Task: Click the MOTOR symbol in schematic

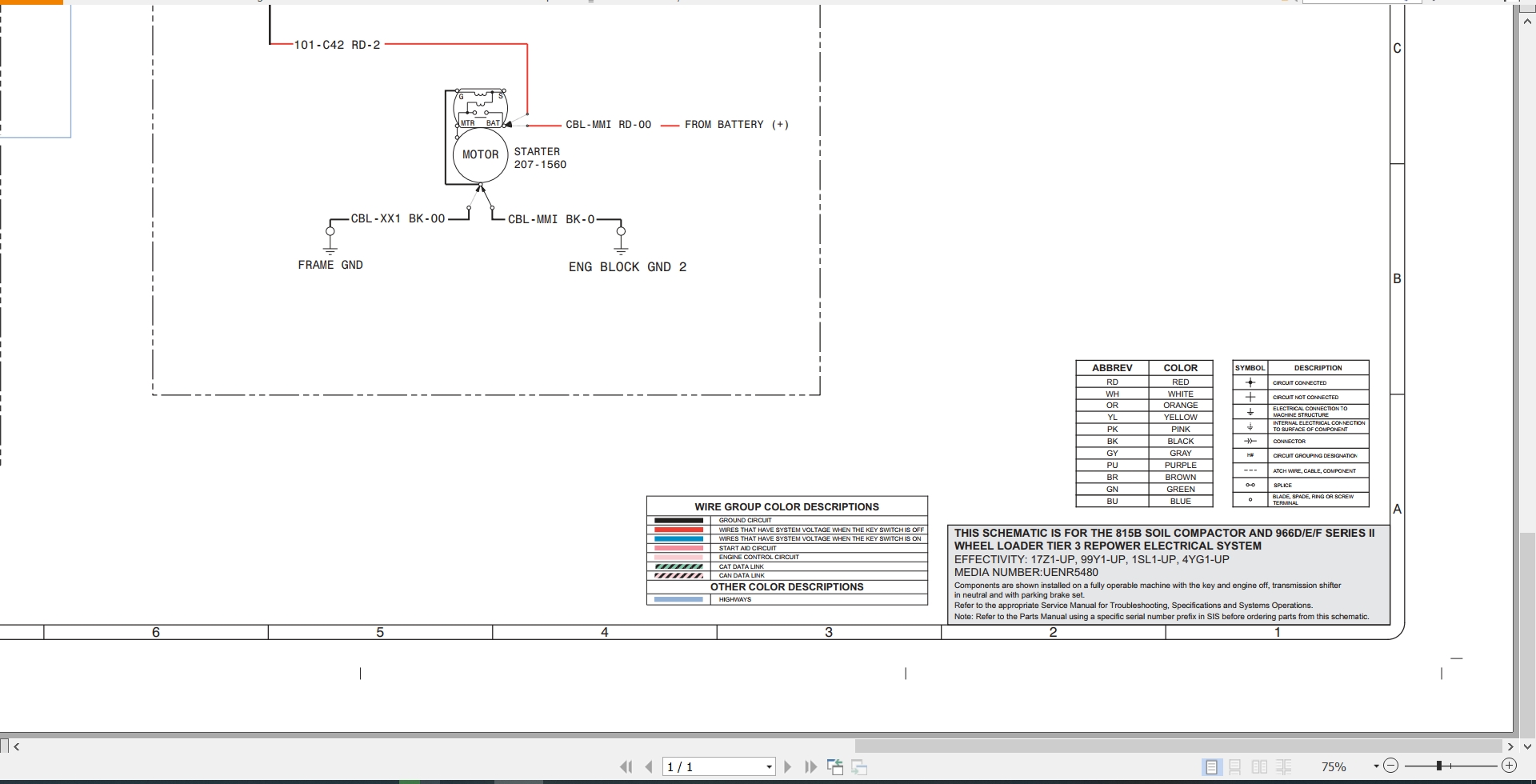Action: click(480, 154)
